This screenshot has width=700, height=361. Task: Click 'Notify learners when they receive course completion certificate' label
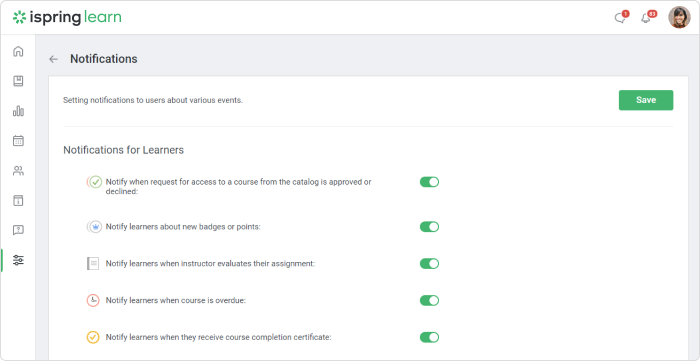[x=219, y=337]
